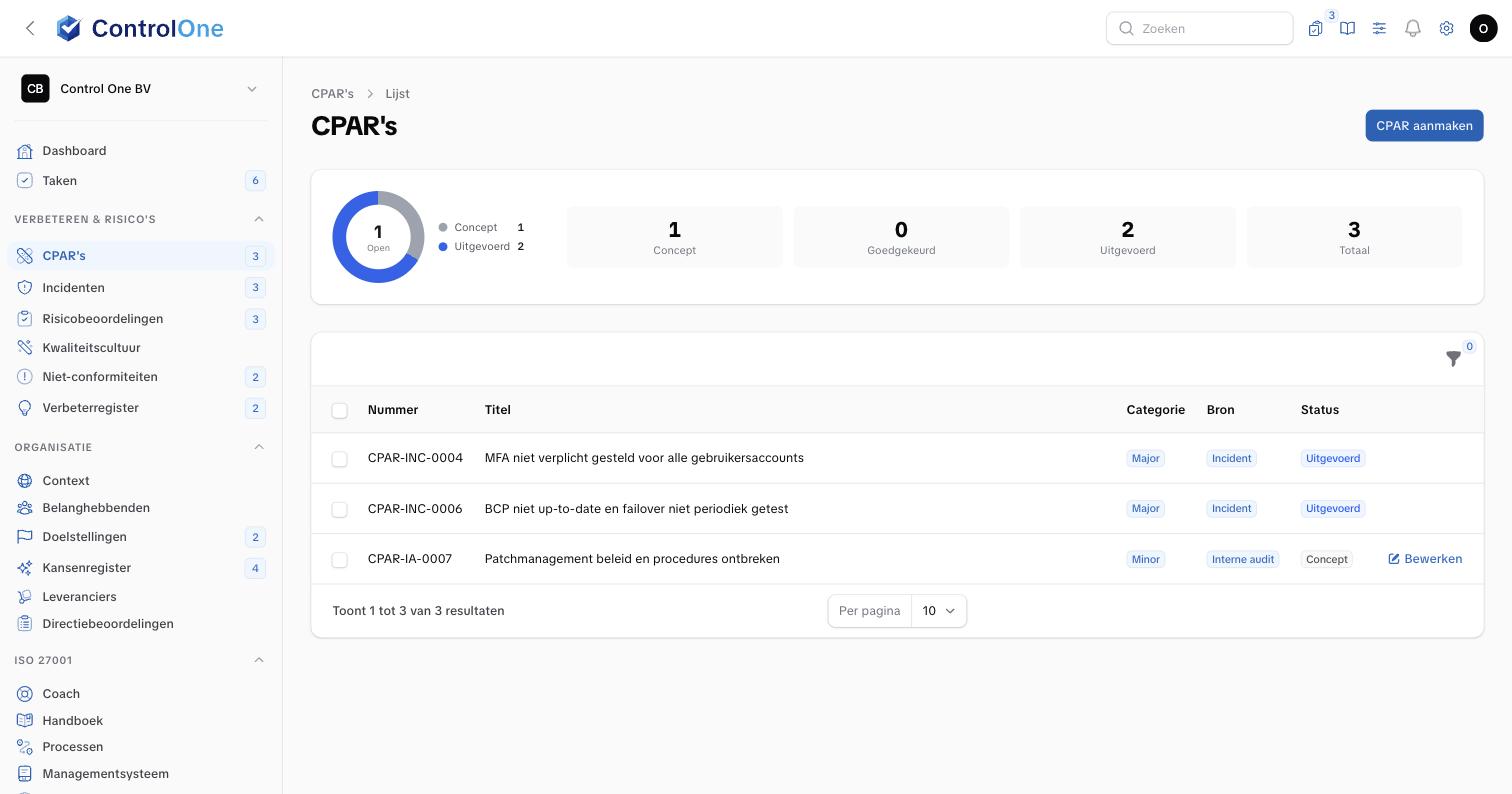The width and height of the screenshot is (1512, 794).
Task: Click the Uitgevoerd stat card showing 2
Action: point(1127,237)
